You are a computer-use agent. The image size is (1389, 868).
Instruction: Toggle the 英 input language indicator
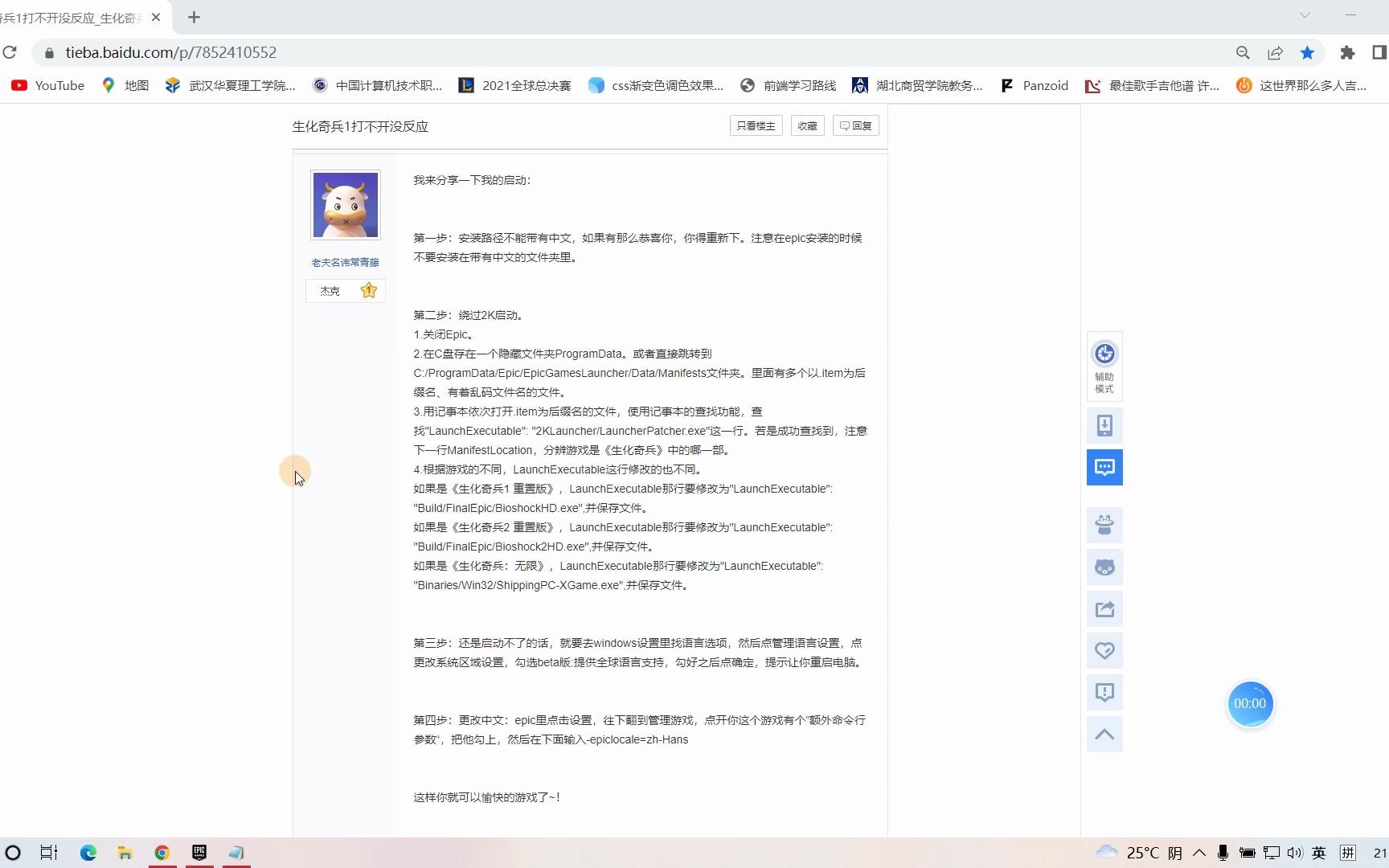[x=1319, y=853]
